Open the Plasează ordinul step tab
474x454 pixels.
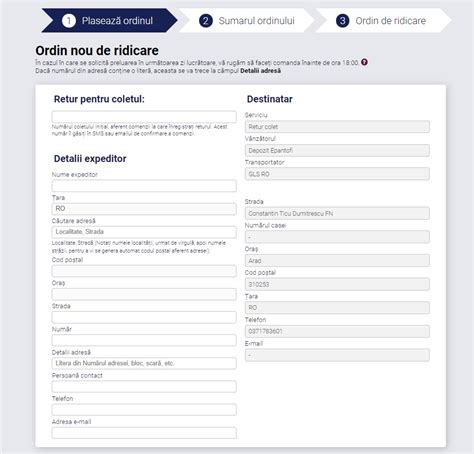tap(109, 21)
